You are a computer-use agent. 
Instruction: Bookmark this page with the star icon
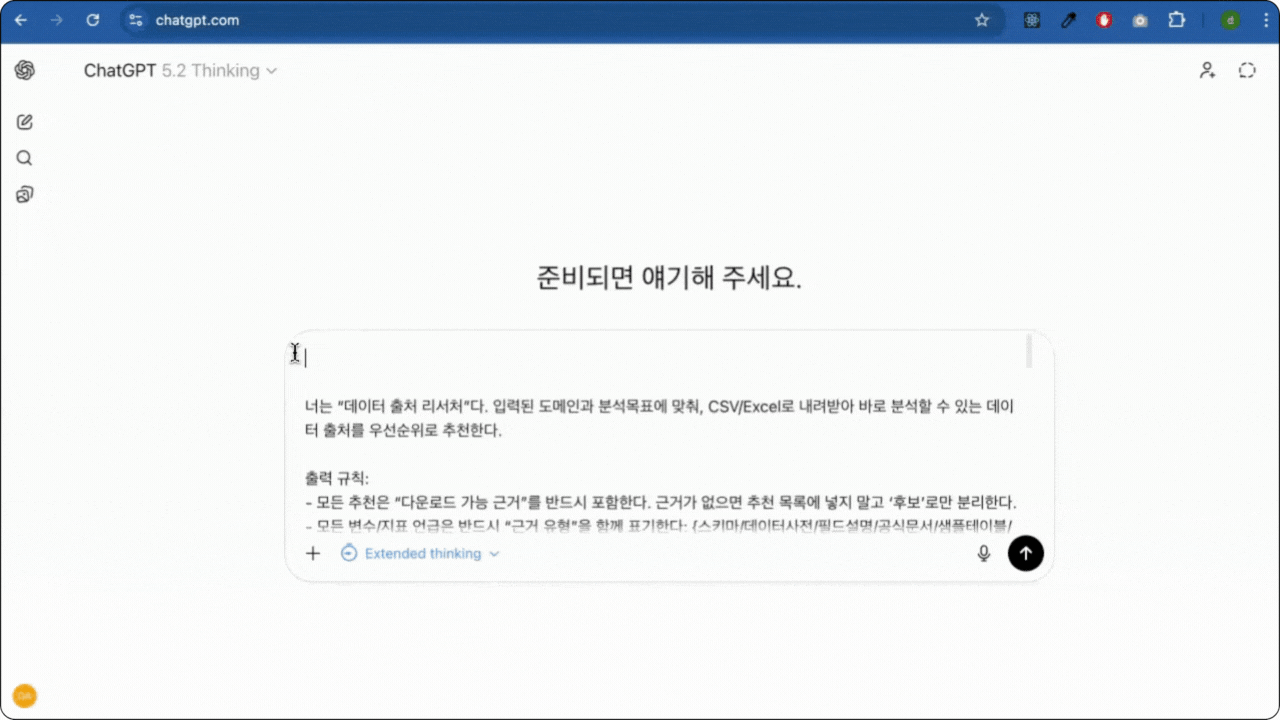click(x=982, y=20)
